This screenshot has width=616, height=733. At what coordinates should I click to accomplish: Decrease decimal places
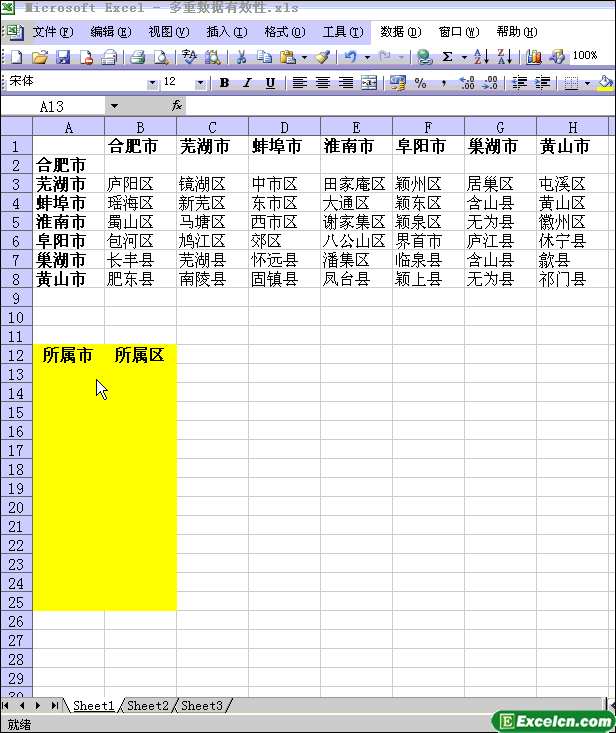click(490, 83)
